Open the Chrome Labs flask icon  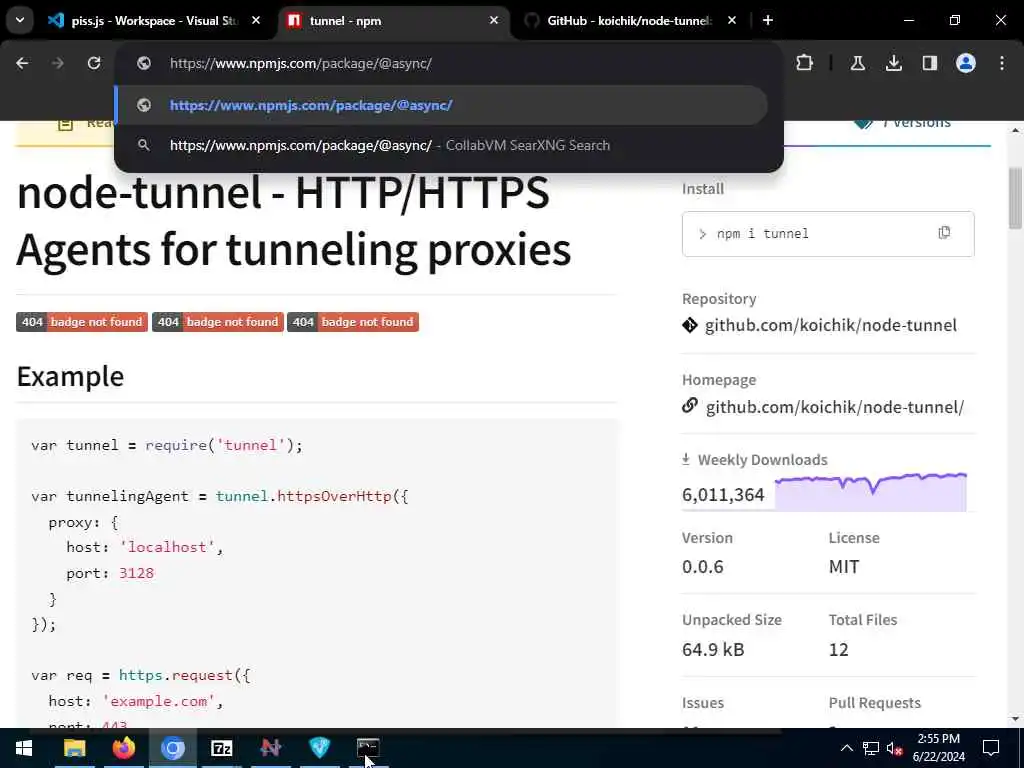[857, 63]
